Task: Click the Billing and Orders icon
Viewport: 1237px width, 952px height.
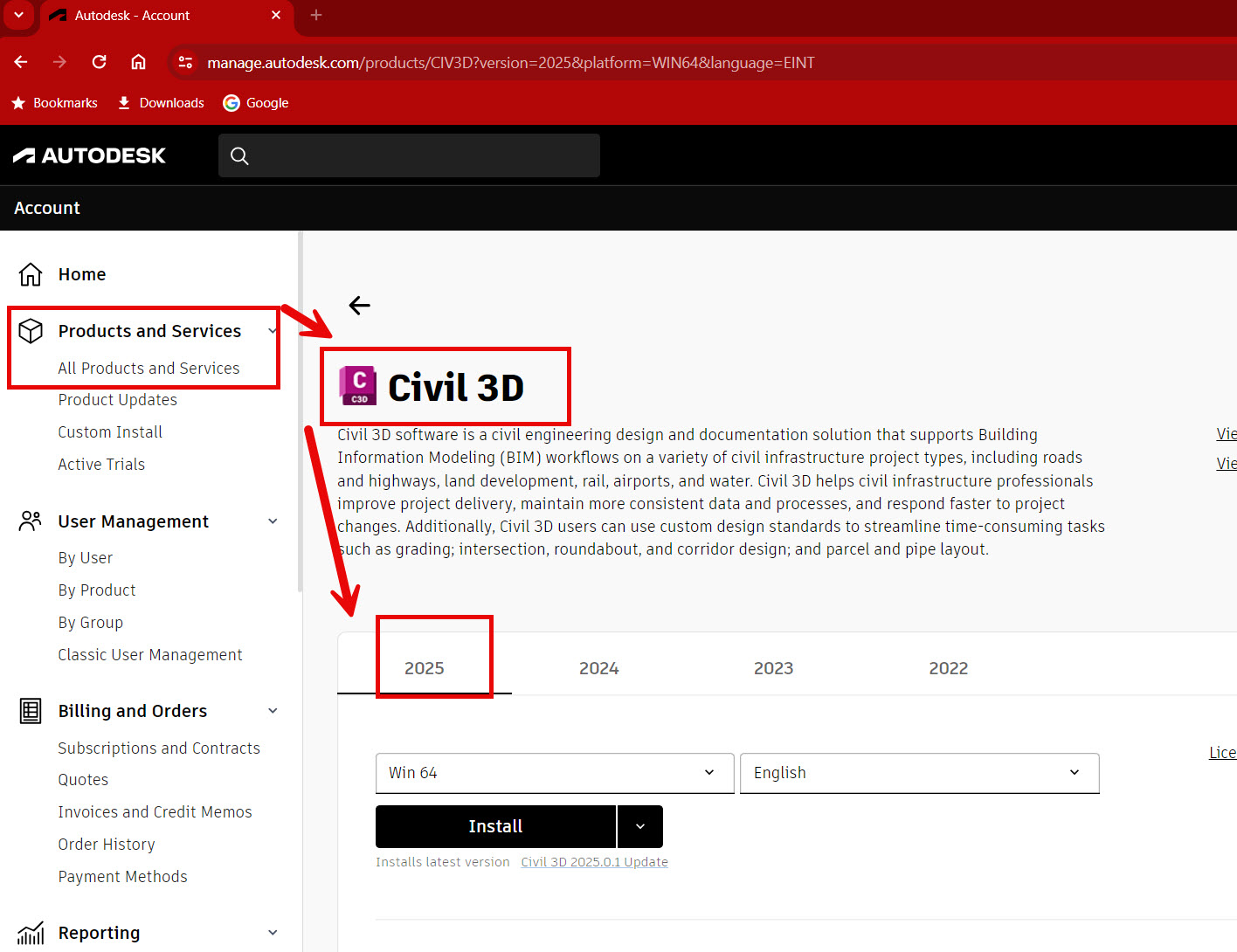Action: tap(31, 711)
